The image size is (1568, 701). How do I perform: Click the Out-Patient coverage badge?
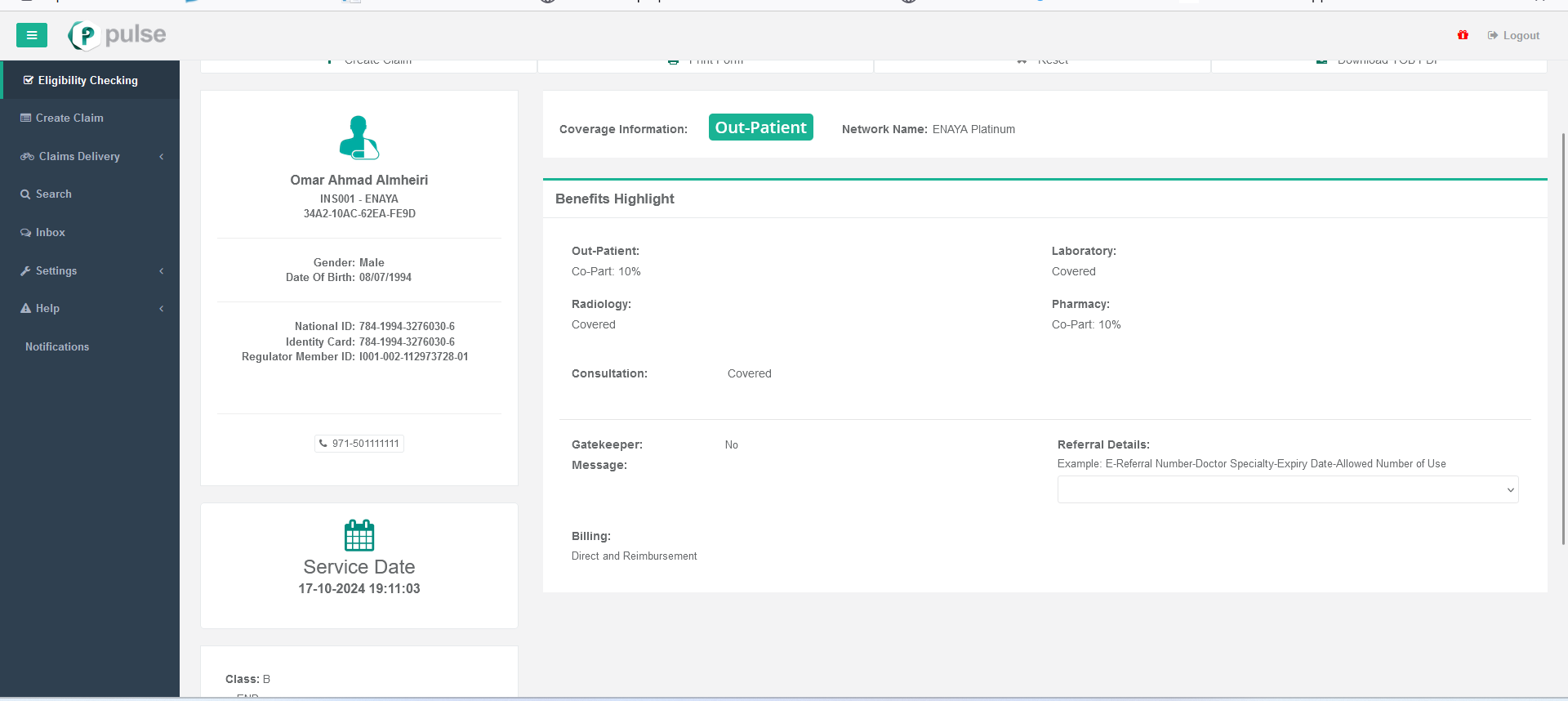[x=760, y=127]
